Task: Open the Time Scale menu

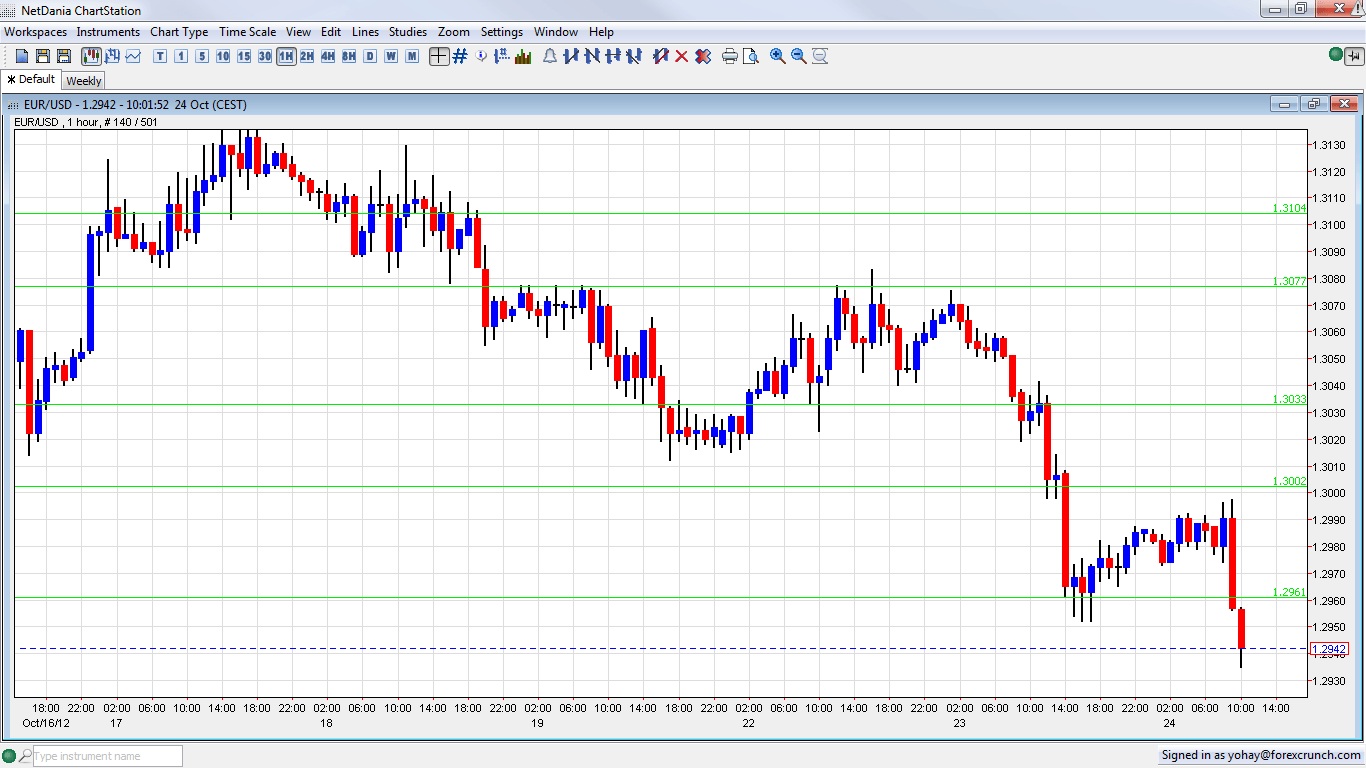Action: tap(247, 32)
